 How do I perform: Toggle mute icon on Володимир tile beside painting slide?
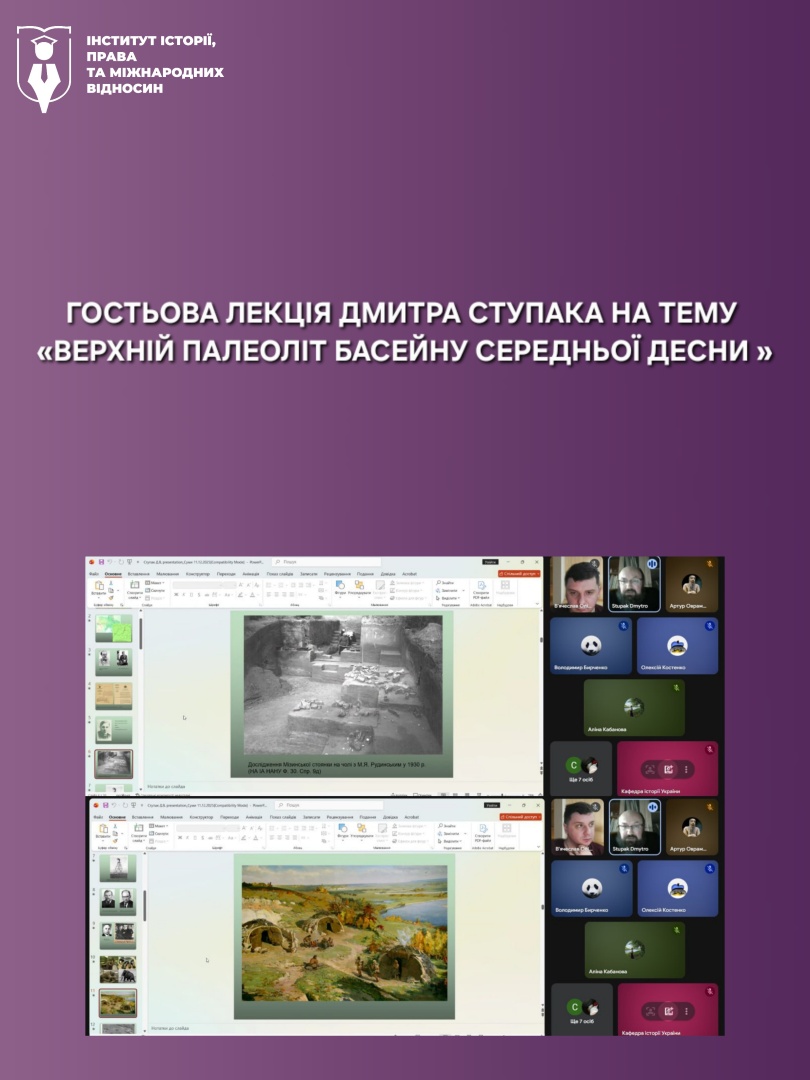pos(622,868)
